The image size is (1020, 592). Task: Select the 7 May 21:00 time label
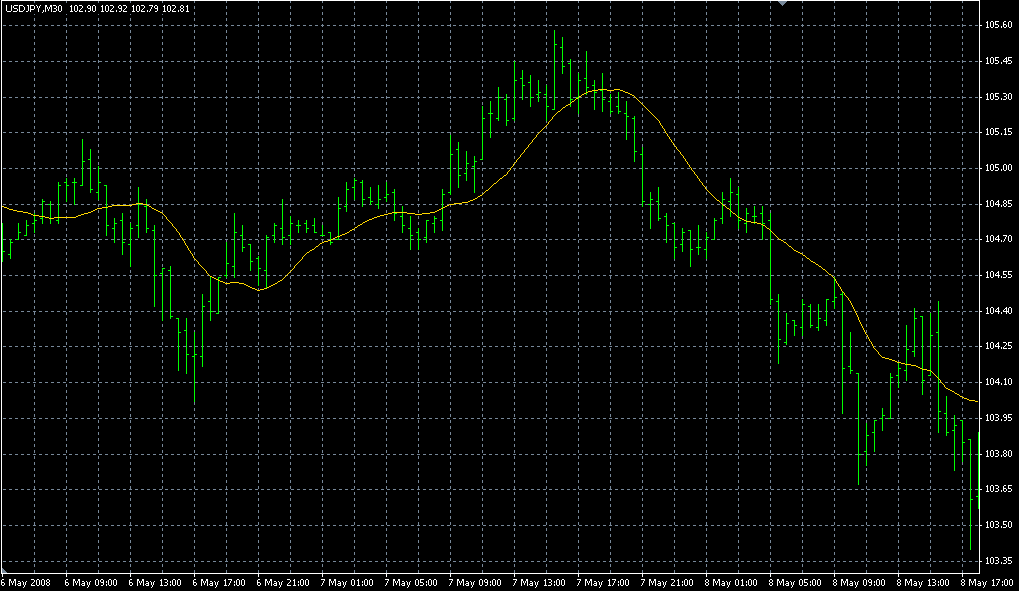click(666, 582)
